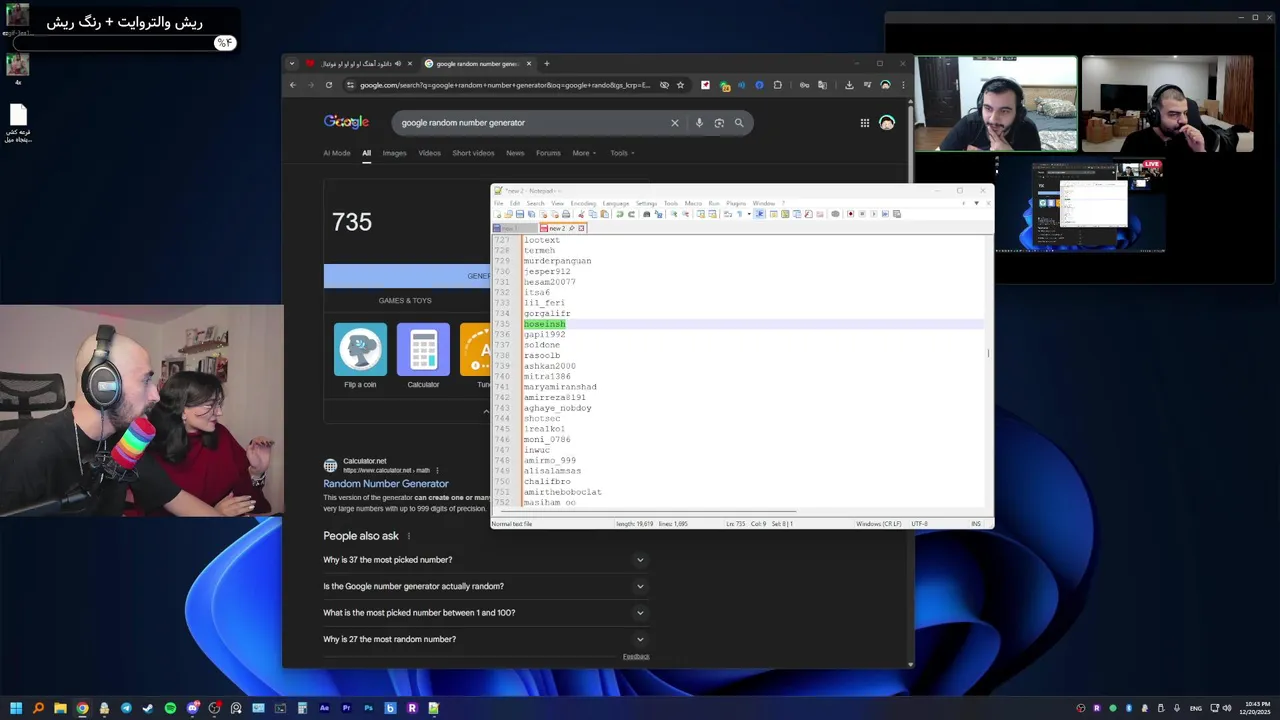Viewport: 1280px width, 720px height.
Task: Click line 'murderpanguan' in Notepad++
Action: [x=557, y=261]
